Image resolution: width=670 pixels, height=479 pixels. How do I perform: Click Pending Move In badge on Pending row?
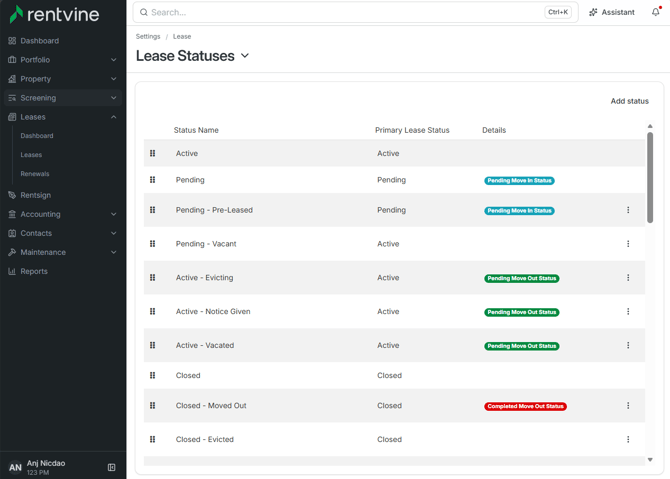coord(519,181)
